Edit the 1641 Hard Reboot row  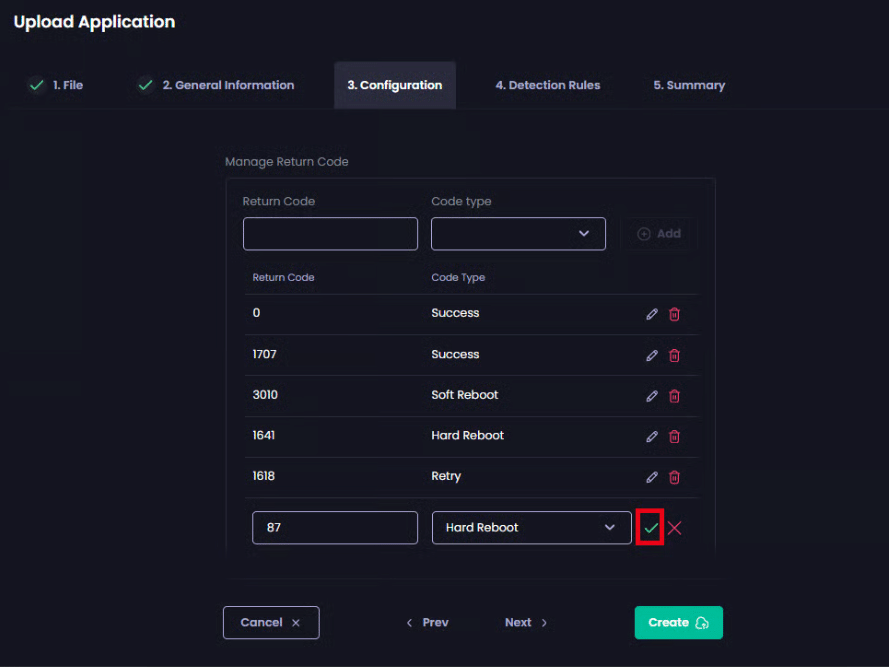pyautogui.click(x=652, y=436)
